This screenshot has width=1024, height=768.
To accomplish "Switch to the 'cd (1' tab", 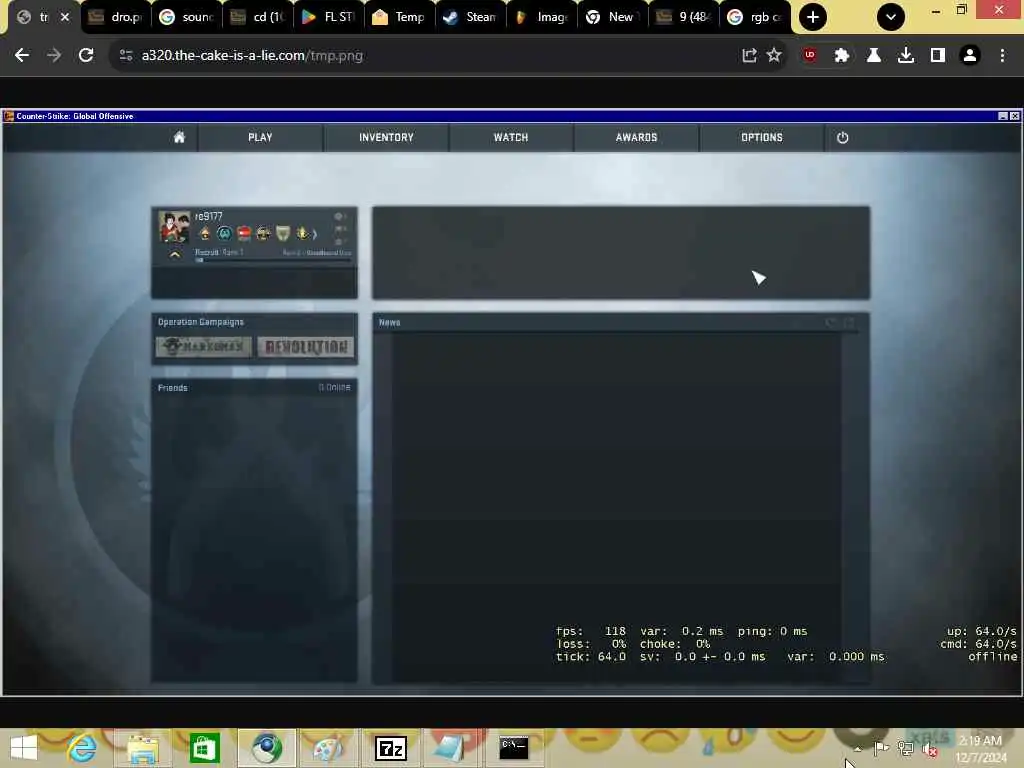I will (x=259, y=17).
